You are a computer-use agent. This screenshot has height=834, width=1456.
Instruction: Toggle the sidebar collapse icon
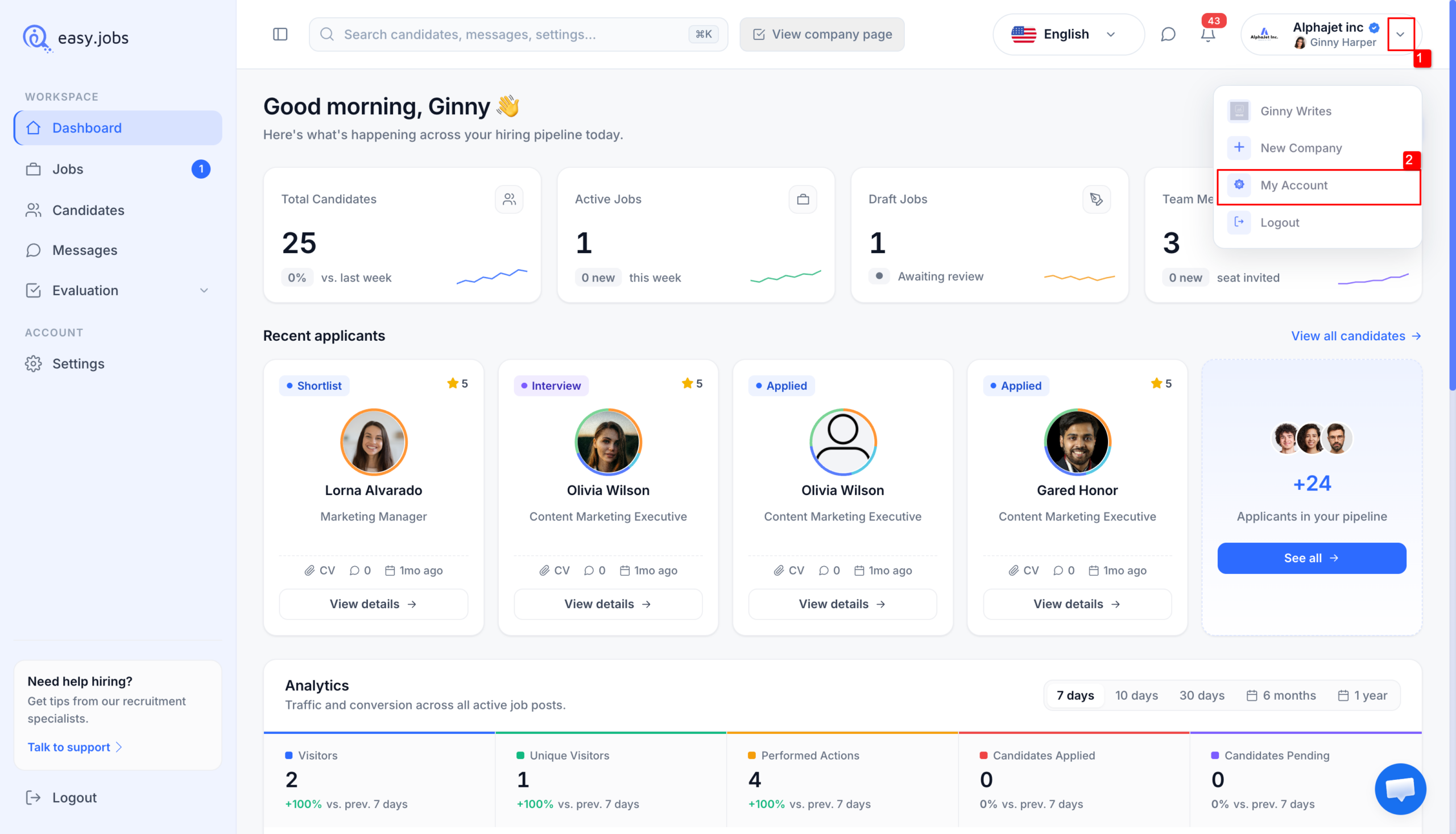[280, 34]
